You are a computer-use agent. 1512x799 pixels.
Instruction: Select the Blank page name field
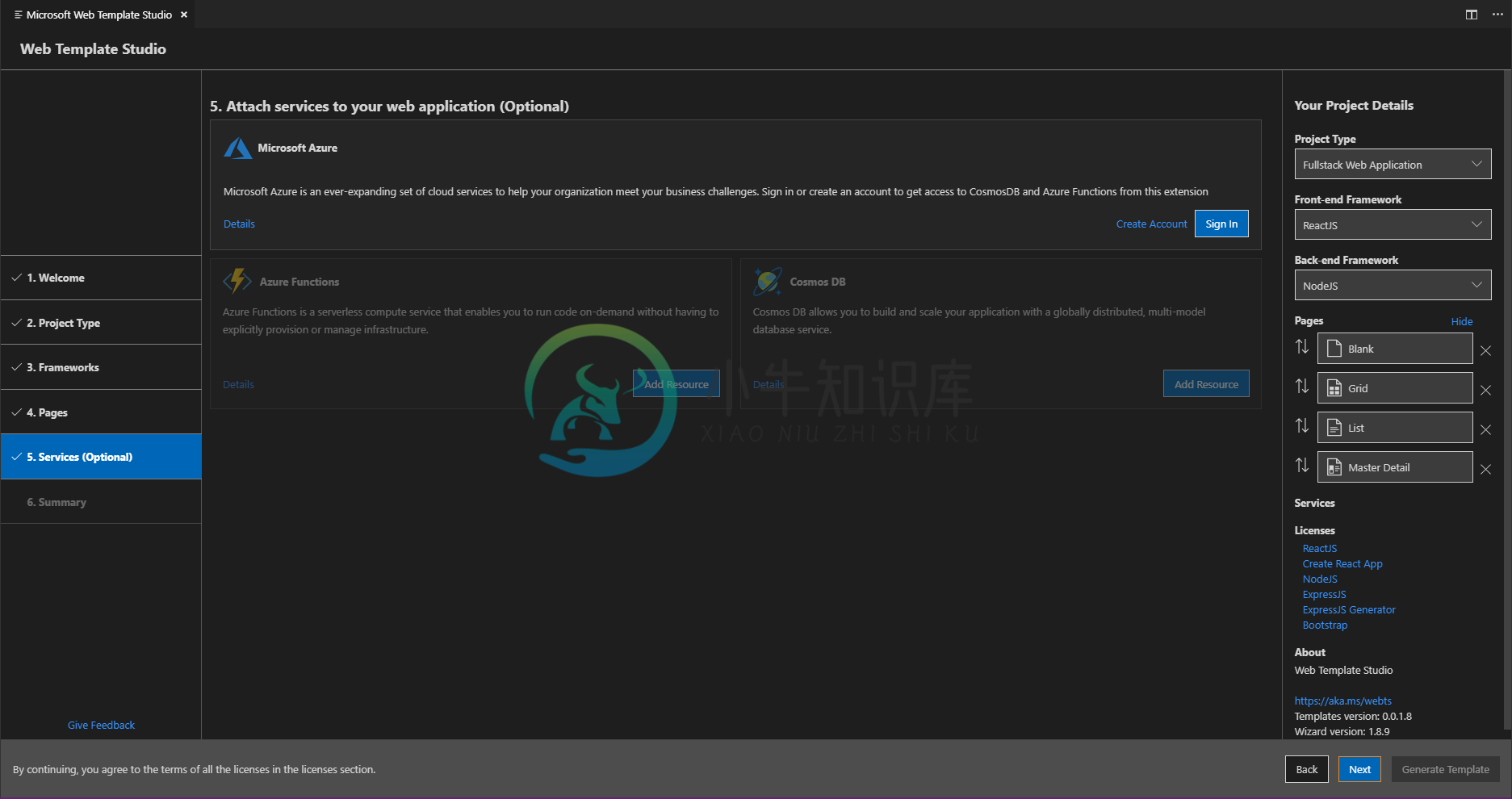[1395, 349]
